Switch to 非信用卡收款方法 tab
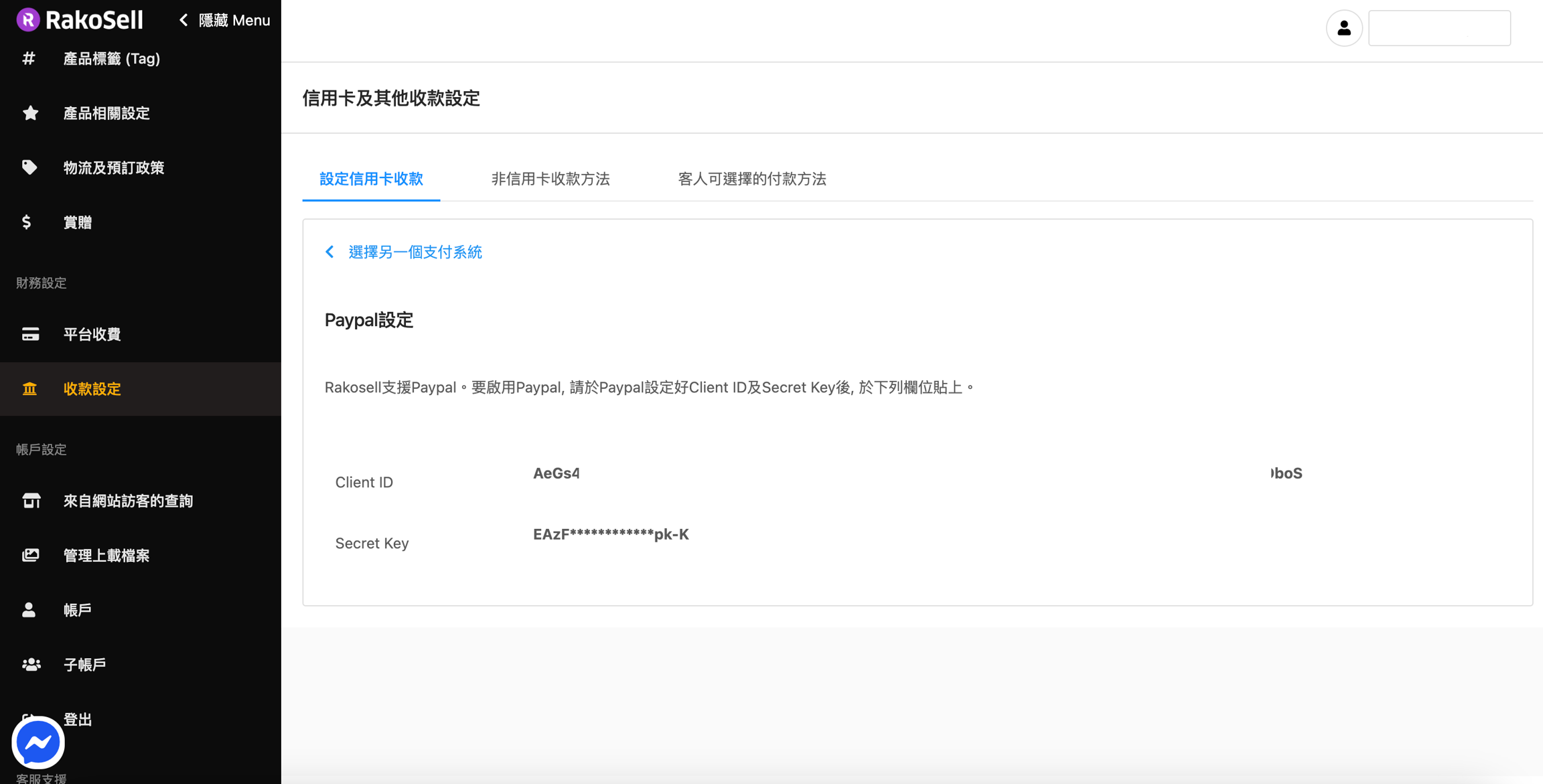Screen dimensions: 1543x784 point(550,179)
